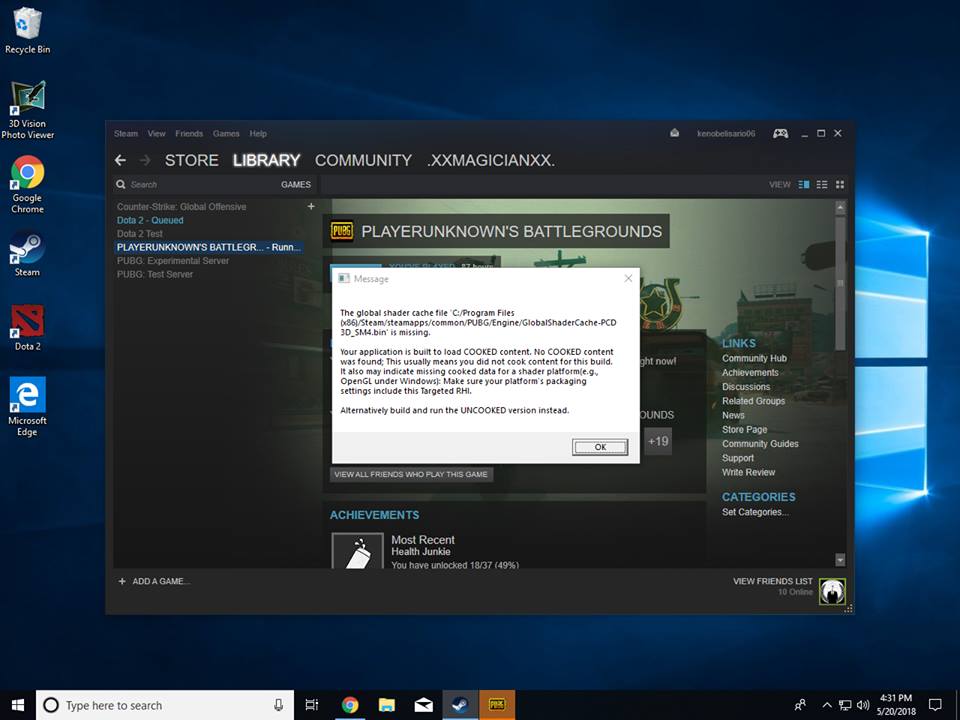960x720 pixels.
Task: Click the PUBG logo in game header
Action: click(x=342, y=231)
